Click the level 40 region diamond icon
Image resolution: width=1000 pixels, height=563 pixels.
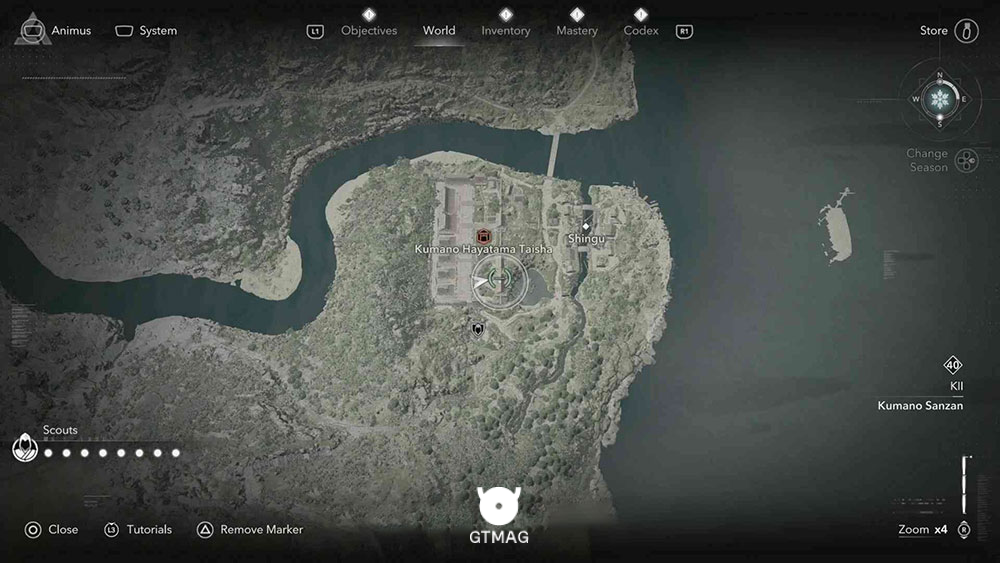(953, 365)
